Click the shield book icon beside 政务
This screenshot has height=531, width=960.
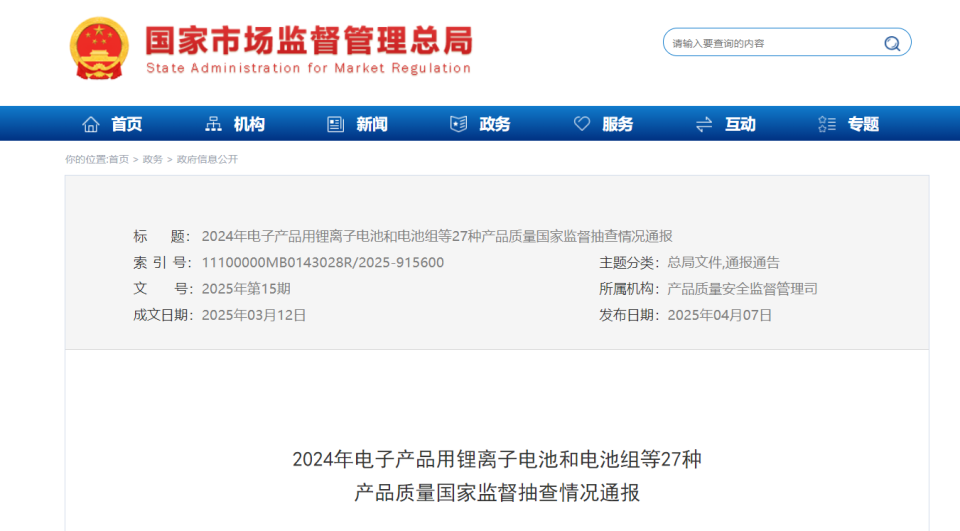click(x=459, y=124)
